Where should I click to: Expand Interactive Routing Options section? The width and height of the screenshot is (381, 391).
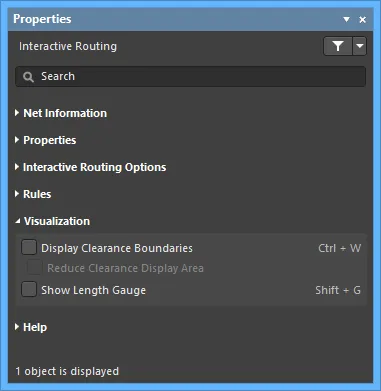[x=17, y=167]
